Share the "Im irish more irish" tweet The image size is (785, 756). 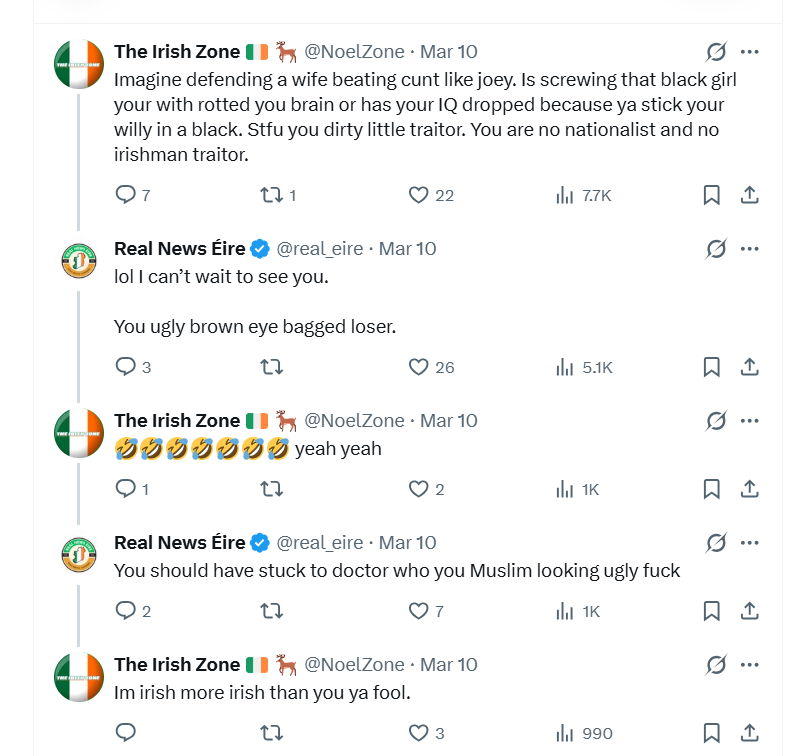(749, 733)
